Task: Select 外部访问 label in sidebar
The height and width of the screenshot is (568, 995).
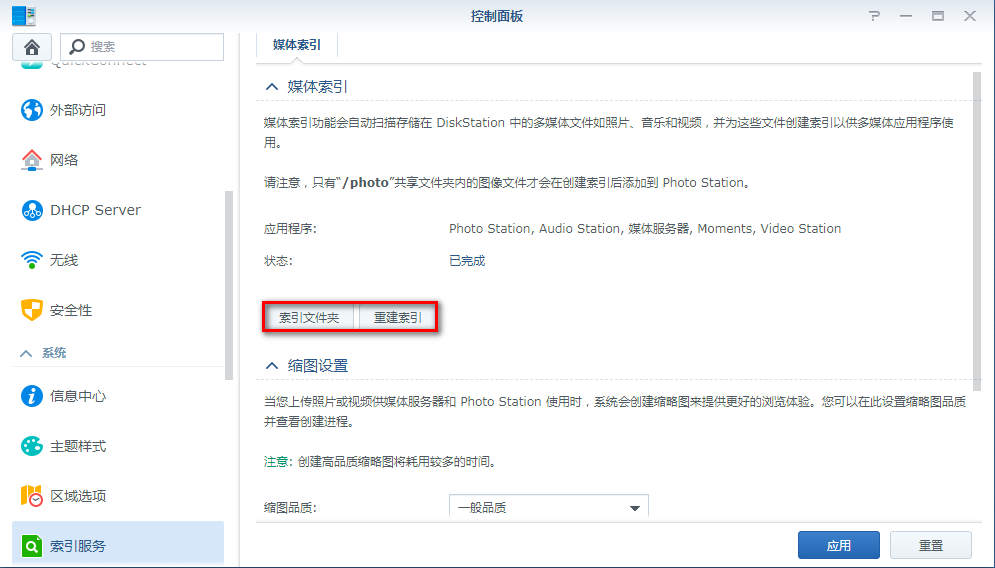Action: [77, 110]
